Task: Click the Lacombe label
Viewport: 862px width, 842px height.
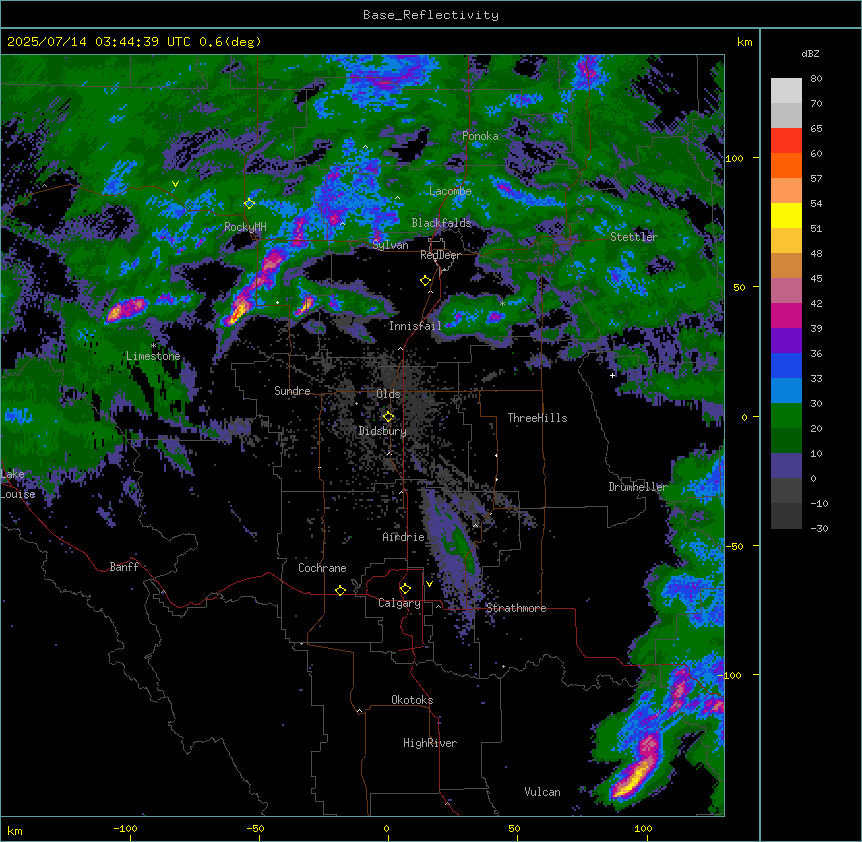Action: (x=450, y=191)
